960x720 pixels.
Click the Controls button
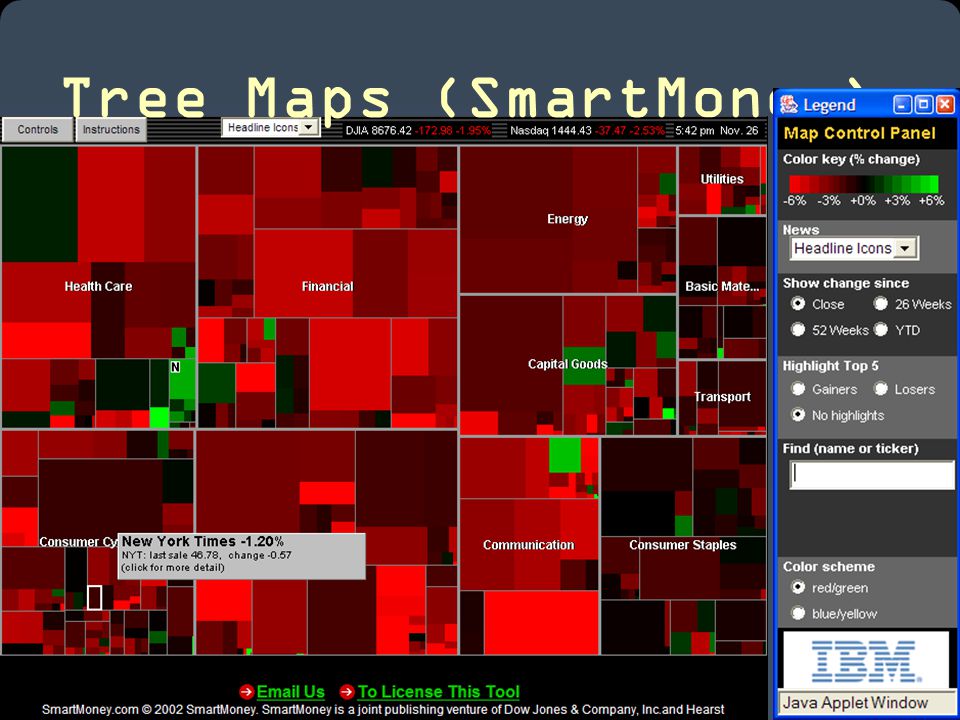pos(38,130)
